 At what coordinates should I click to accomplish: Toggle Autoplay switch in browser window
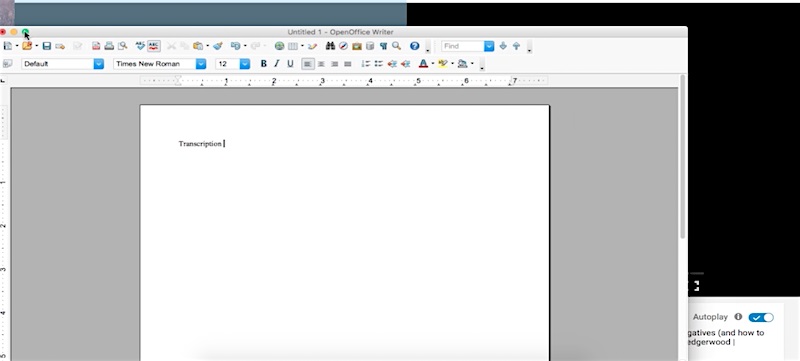(761, 317)
